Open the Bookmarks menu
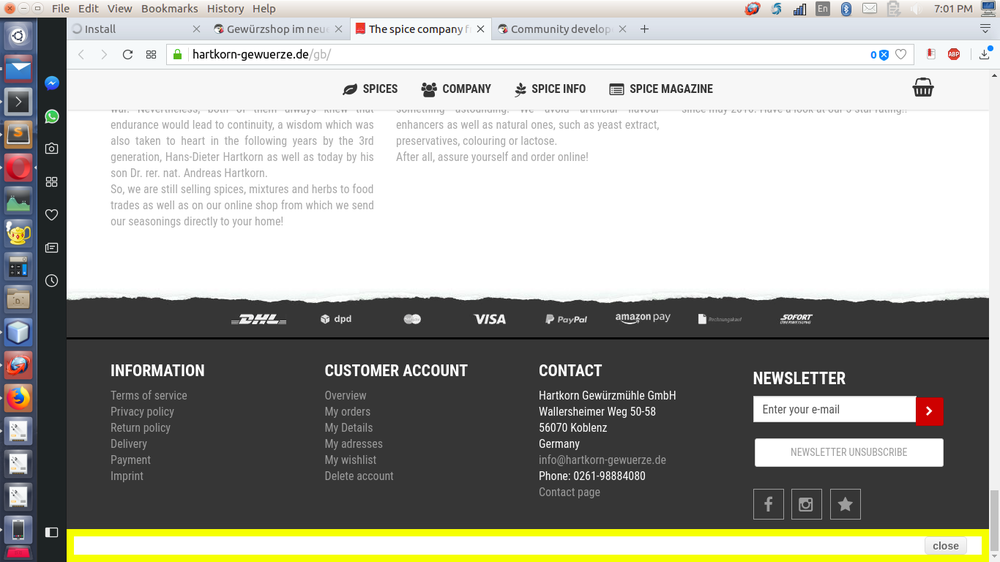The image size is (1000, 562). point(170,8)
